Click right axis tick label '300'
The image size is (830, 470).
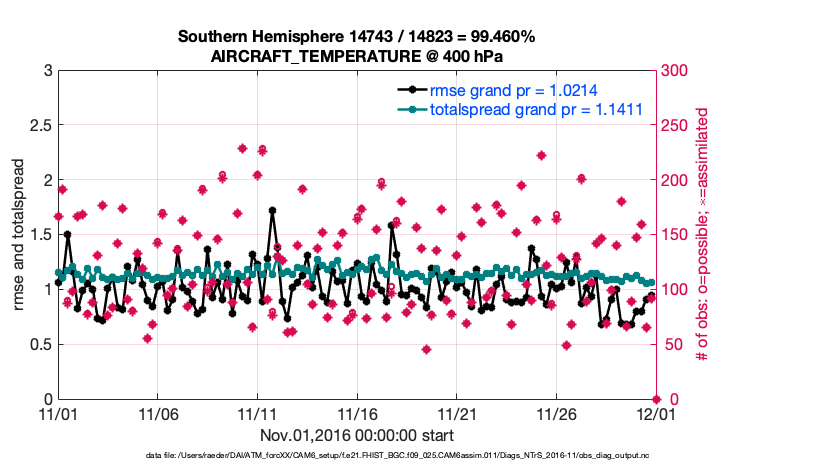tap(674, 70)
